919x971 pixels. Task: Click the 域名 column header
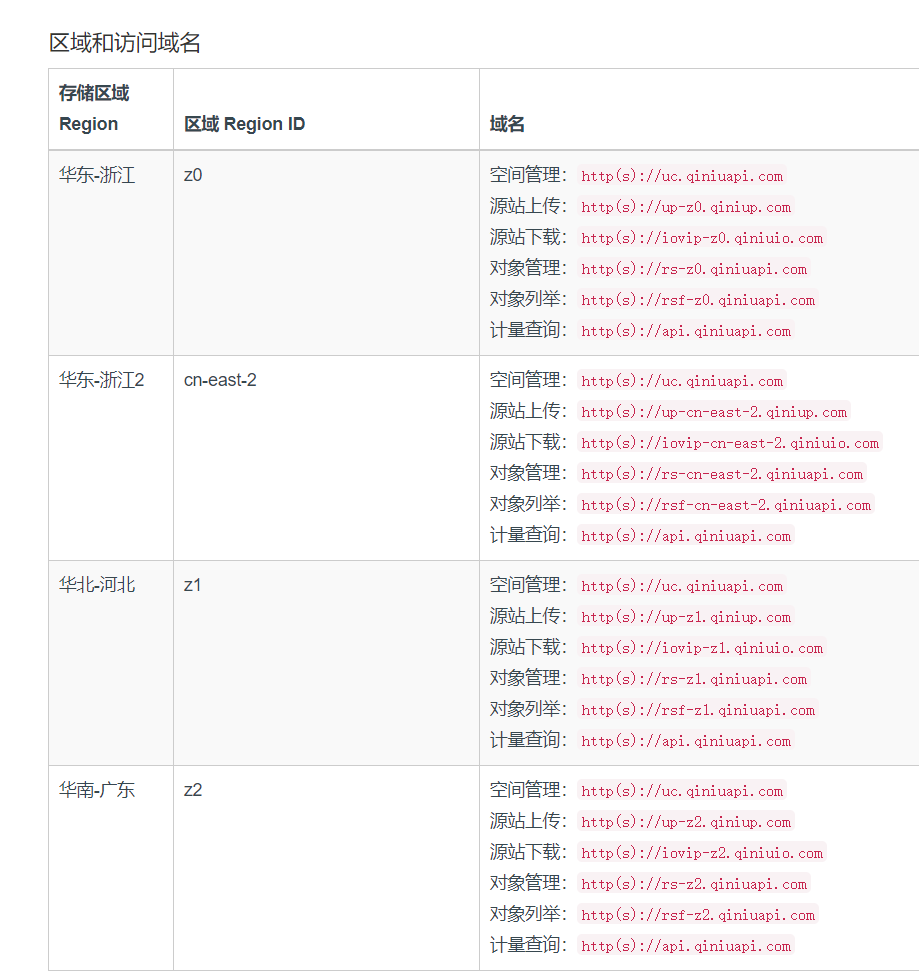507,124
